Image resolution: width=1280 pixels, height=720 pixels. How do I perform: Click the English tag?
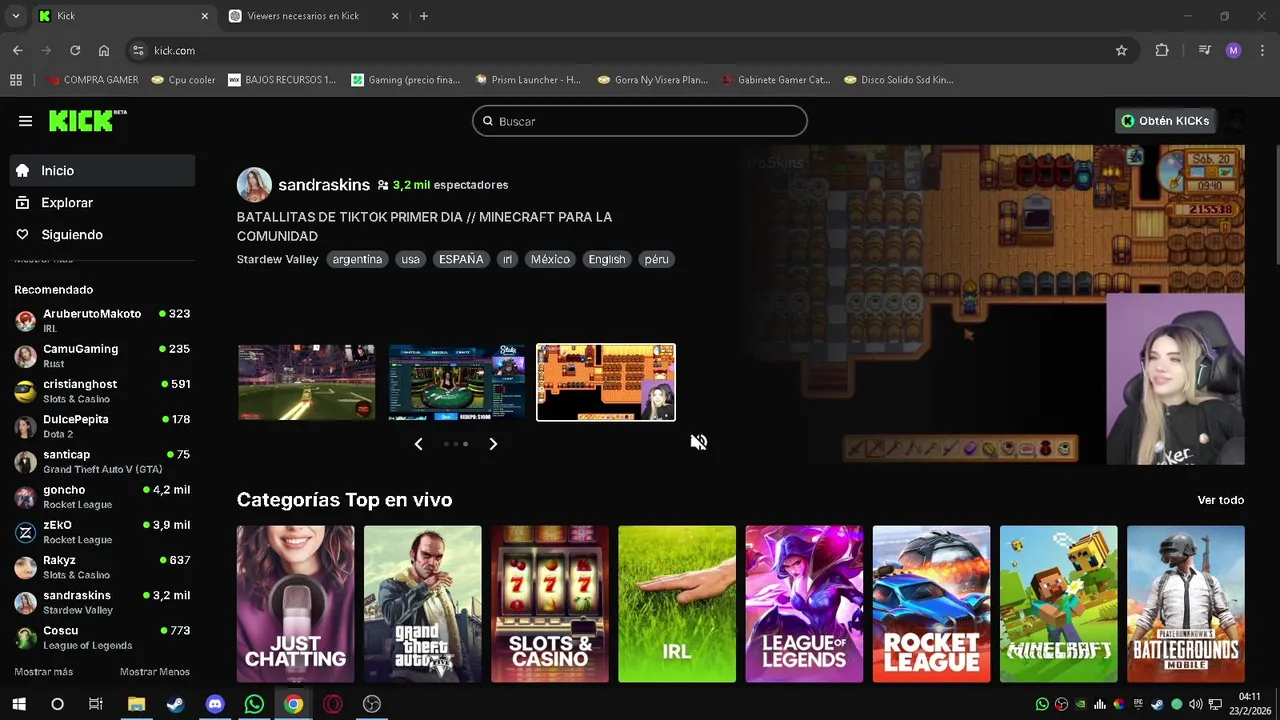[606, 260]
